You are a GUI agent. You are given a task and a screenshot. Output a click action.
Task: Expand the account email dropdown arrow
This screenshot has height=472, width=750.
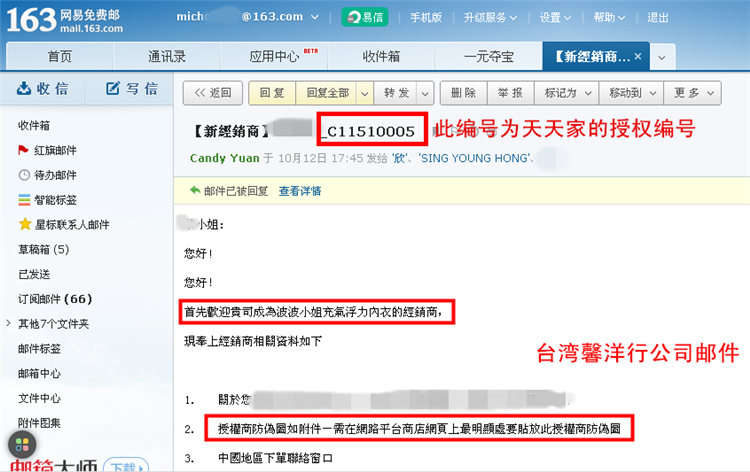pyautogui.click(x=315, y=17)
